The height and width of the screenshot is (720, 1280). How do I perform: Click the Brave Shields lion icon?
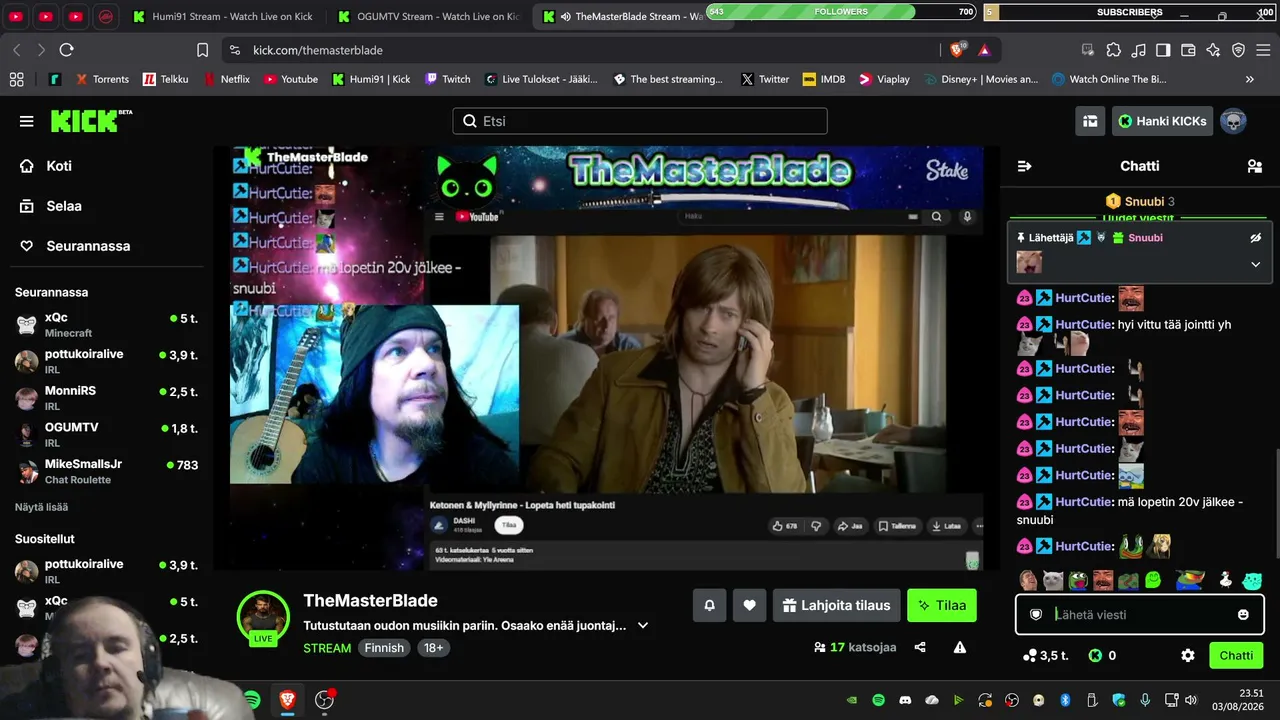(958, 50)
